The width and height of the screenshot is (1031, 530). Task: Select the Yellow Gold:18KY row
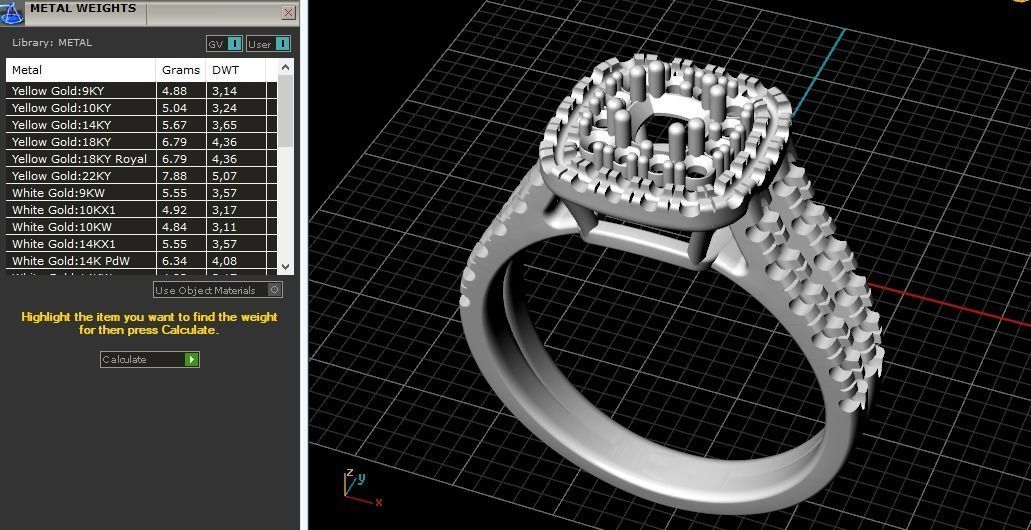click(142, 142)
